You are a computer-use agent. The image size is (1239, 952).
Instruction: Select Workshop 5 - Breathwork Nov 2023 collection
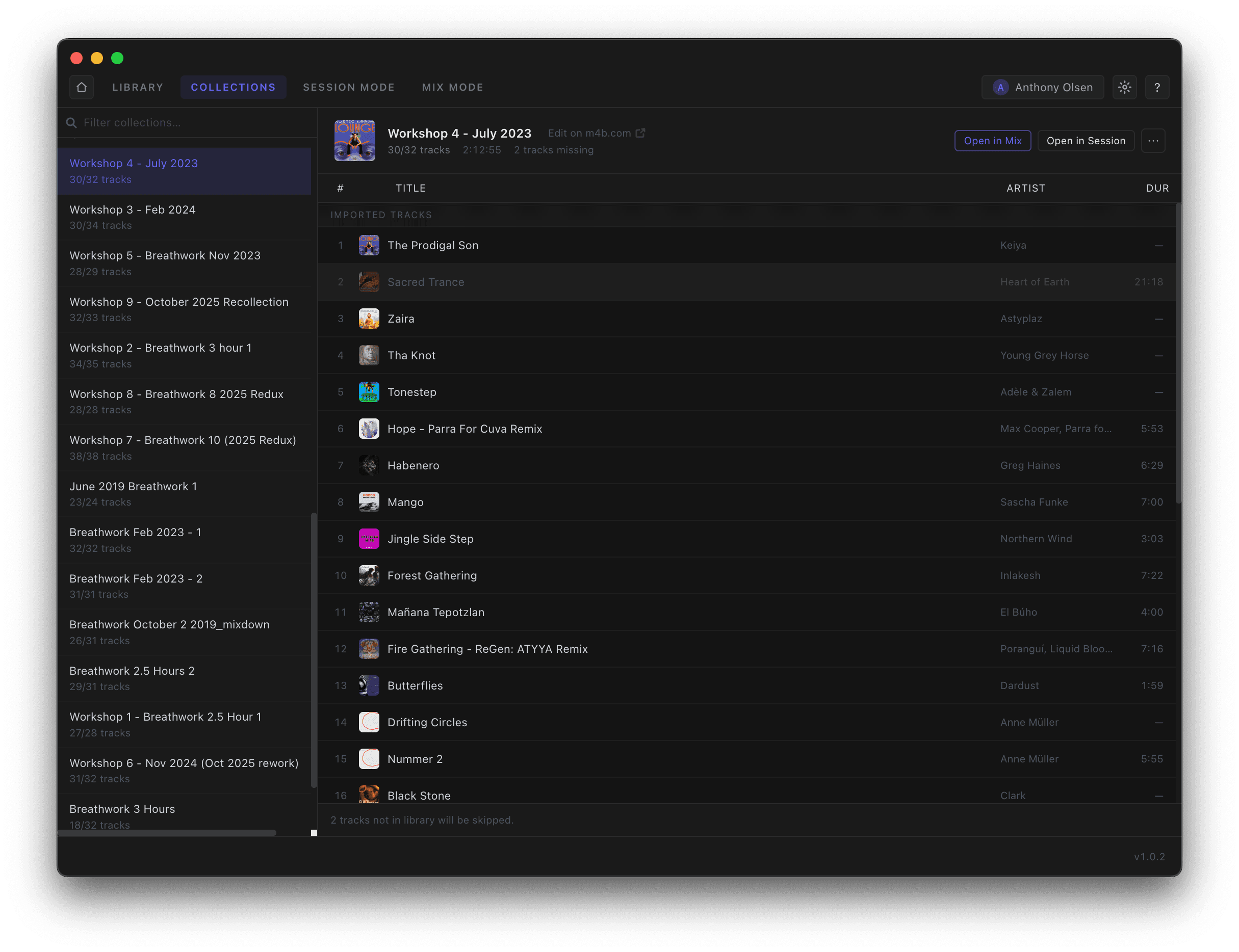coord(184,263)
